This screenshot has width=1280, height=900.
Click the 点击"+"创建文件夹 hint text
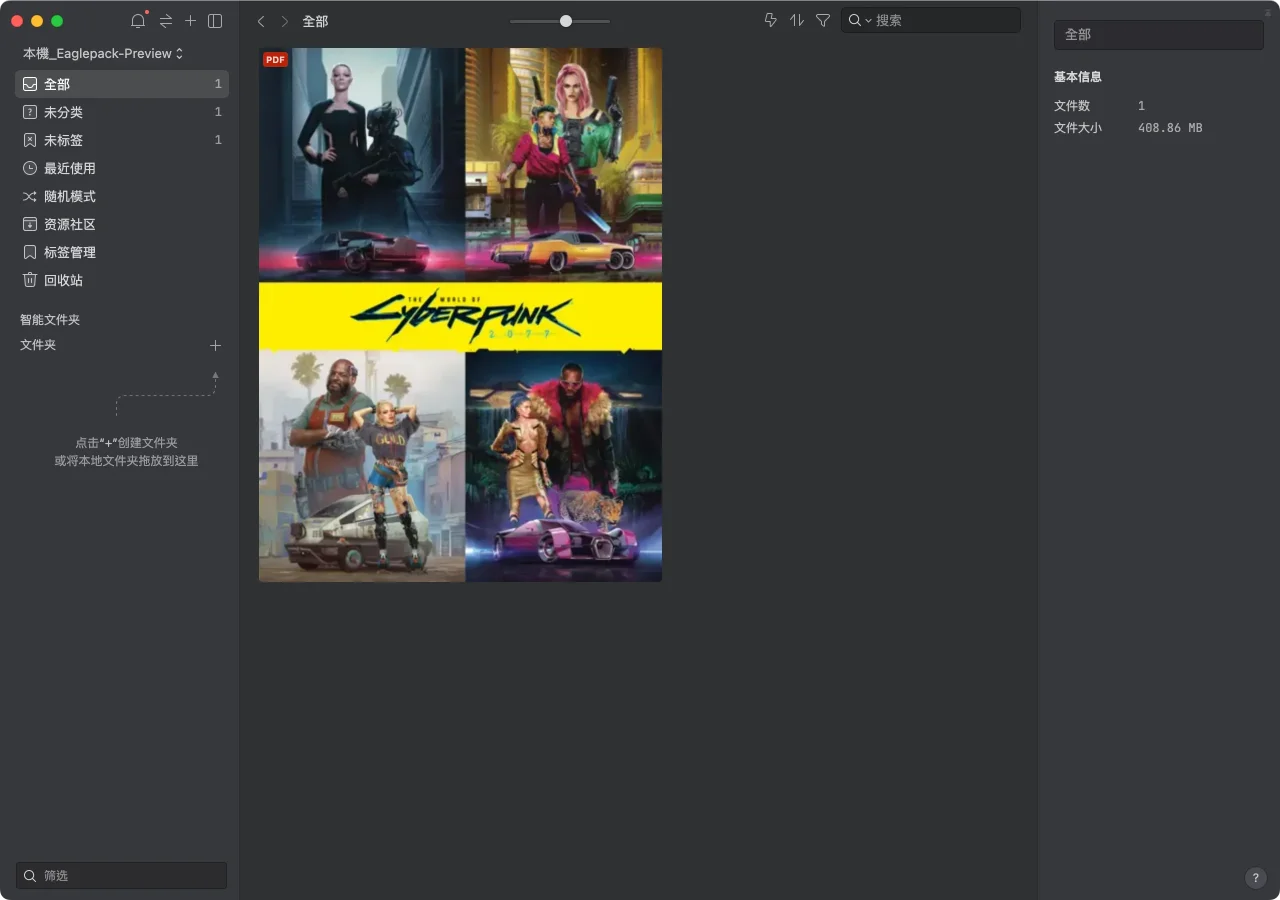coord(126,442)
